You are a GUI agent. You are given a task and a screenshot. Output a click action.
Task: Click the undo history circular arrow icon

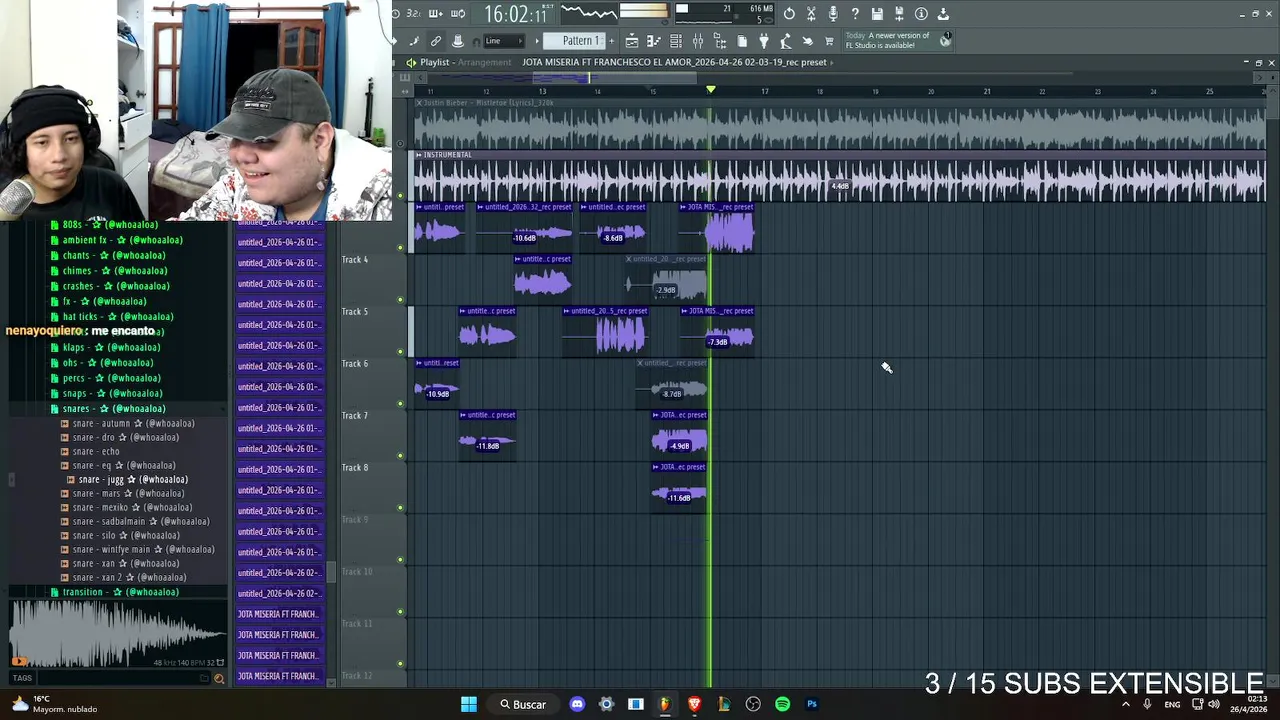tap(789, 14)
